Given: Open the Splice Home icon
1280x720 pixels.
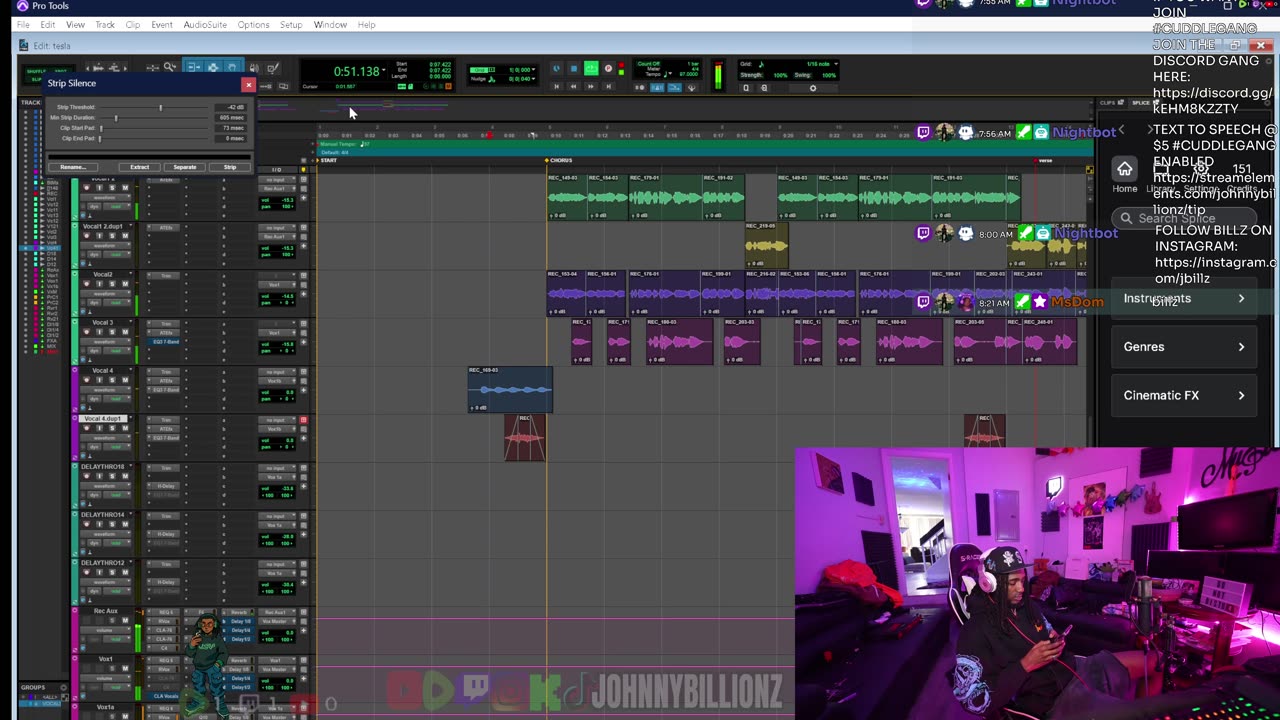Looking at the screenshot, I should (1125, 169).
